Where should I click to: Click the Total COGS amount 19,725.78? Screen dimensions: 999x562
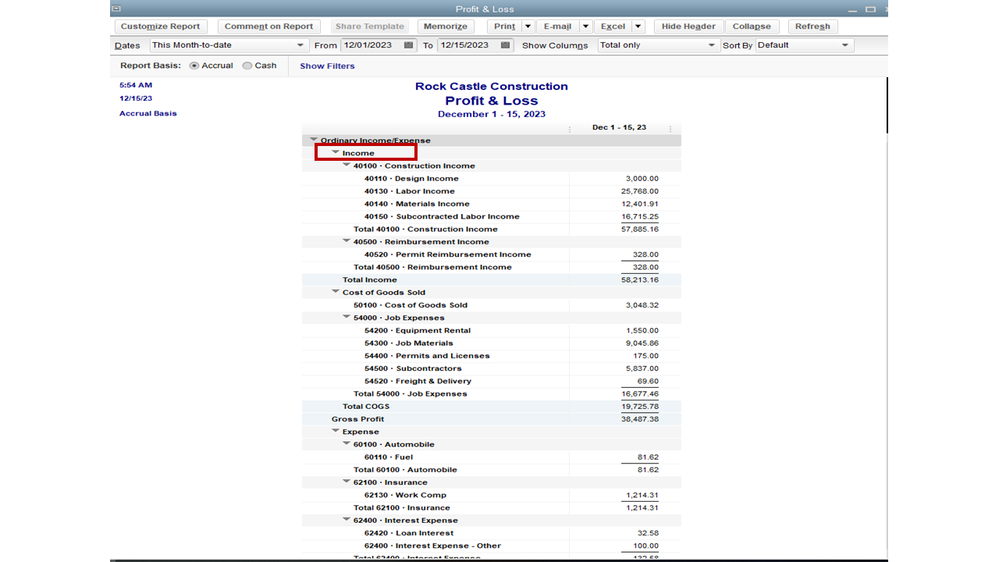640,406
